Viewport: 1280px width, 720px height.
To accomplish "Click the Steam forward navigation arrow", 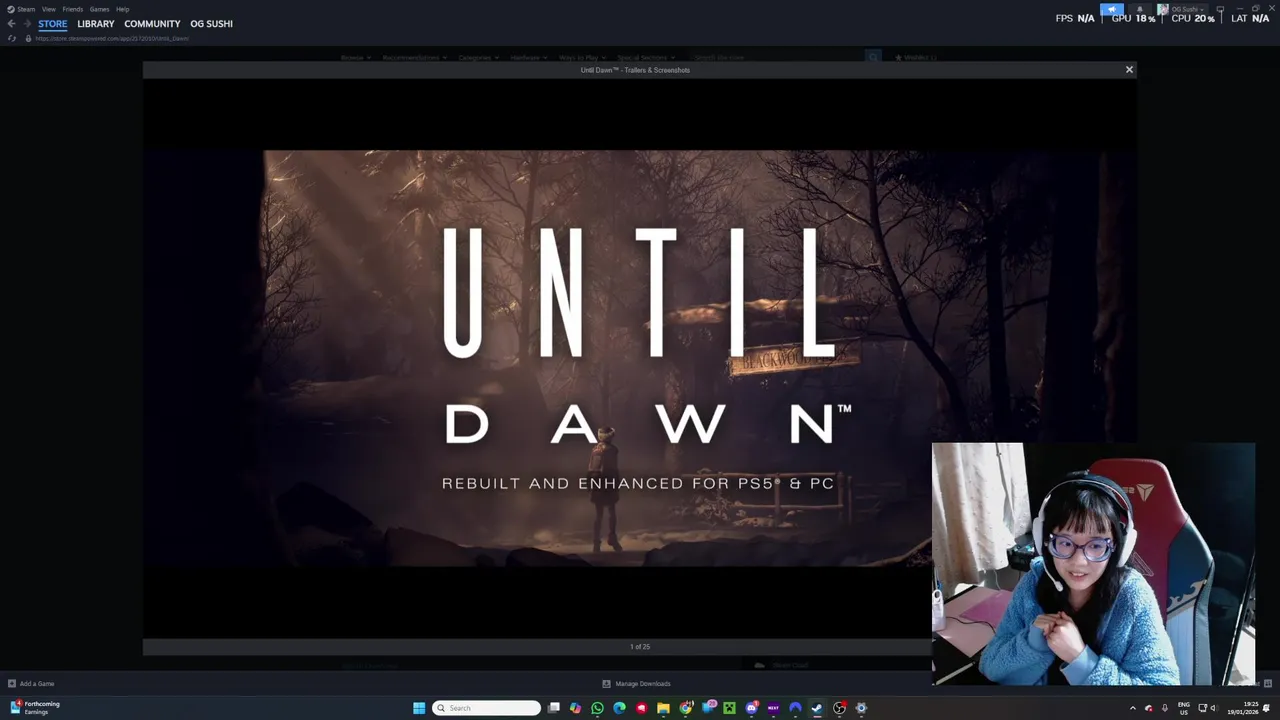I will (x=26, y=24).
